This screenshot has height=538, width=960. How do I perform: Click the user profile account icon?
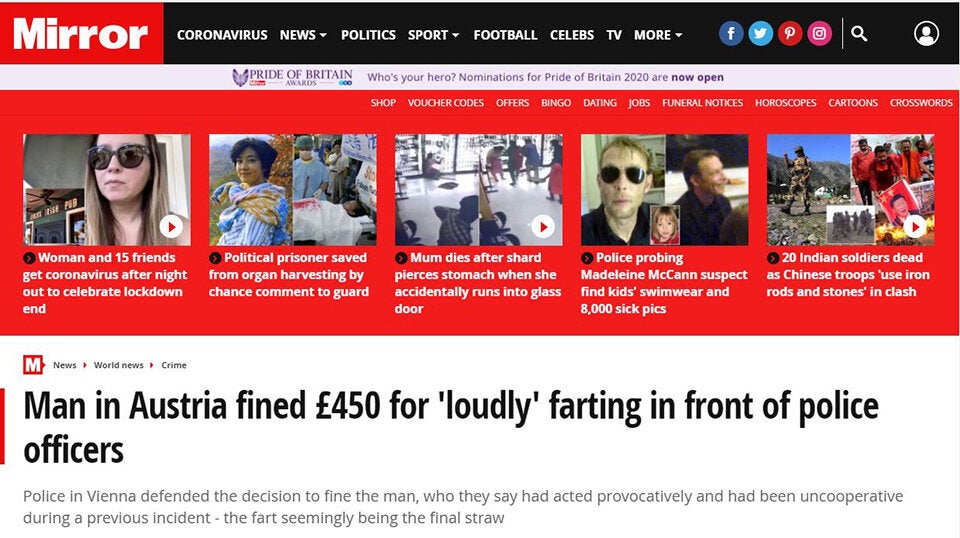click(926, 34)
